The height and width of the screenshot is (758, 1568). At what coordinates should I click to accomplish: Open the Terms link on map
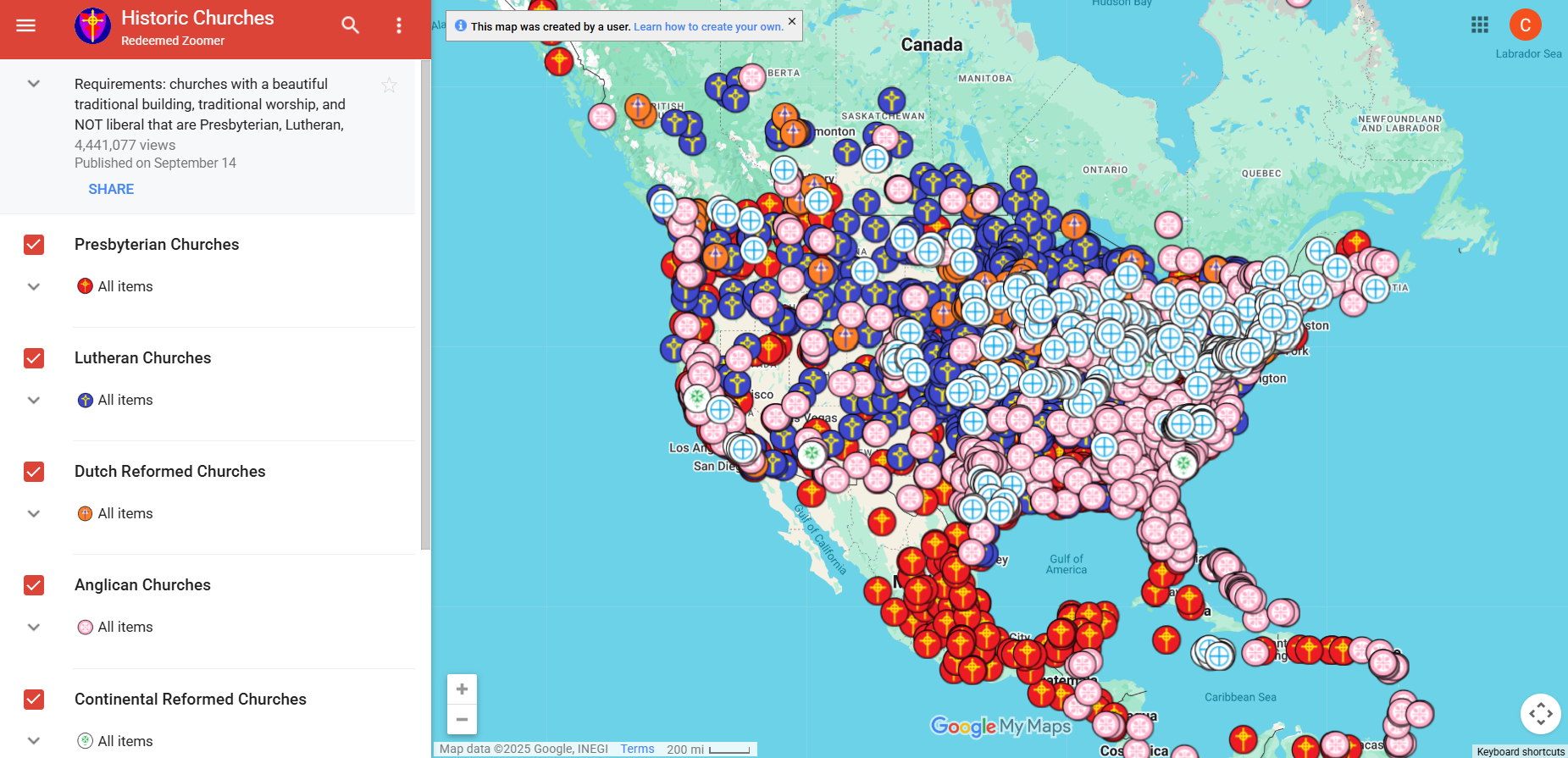tap(637, 750)
